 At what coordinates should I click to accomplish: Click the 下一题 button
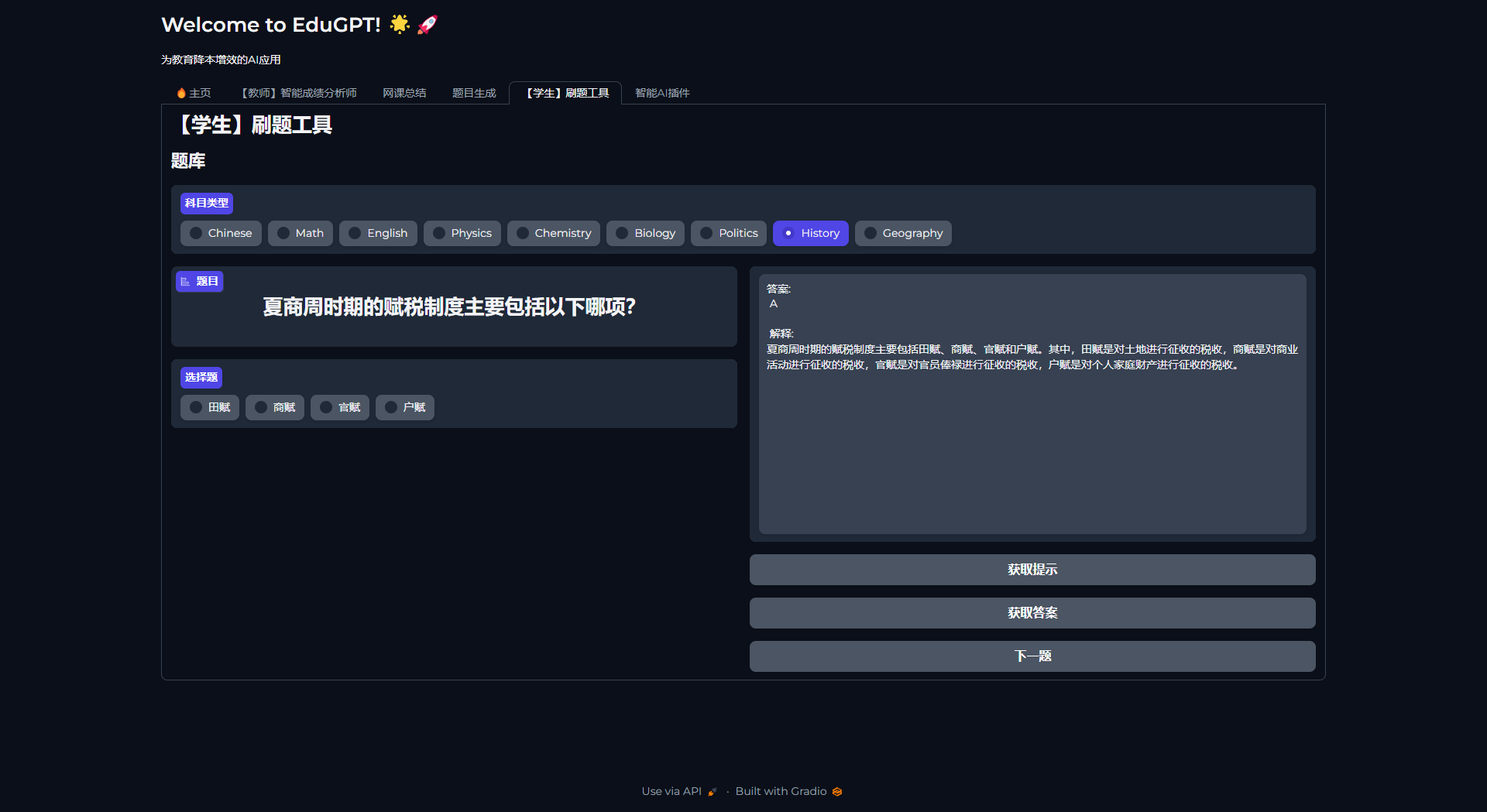coord(1032,656)
